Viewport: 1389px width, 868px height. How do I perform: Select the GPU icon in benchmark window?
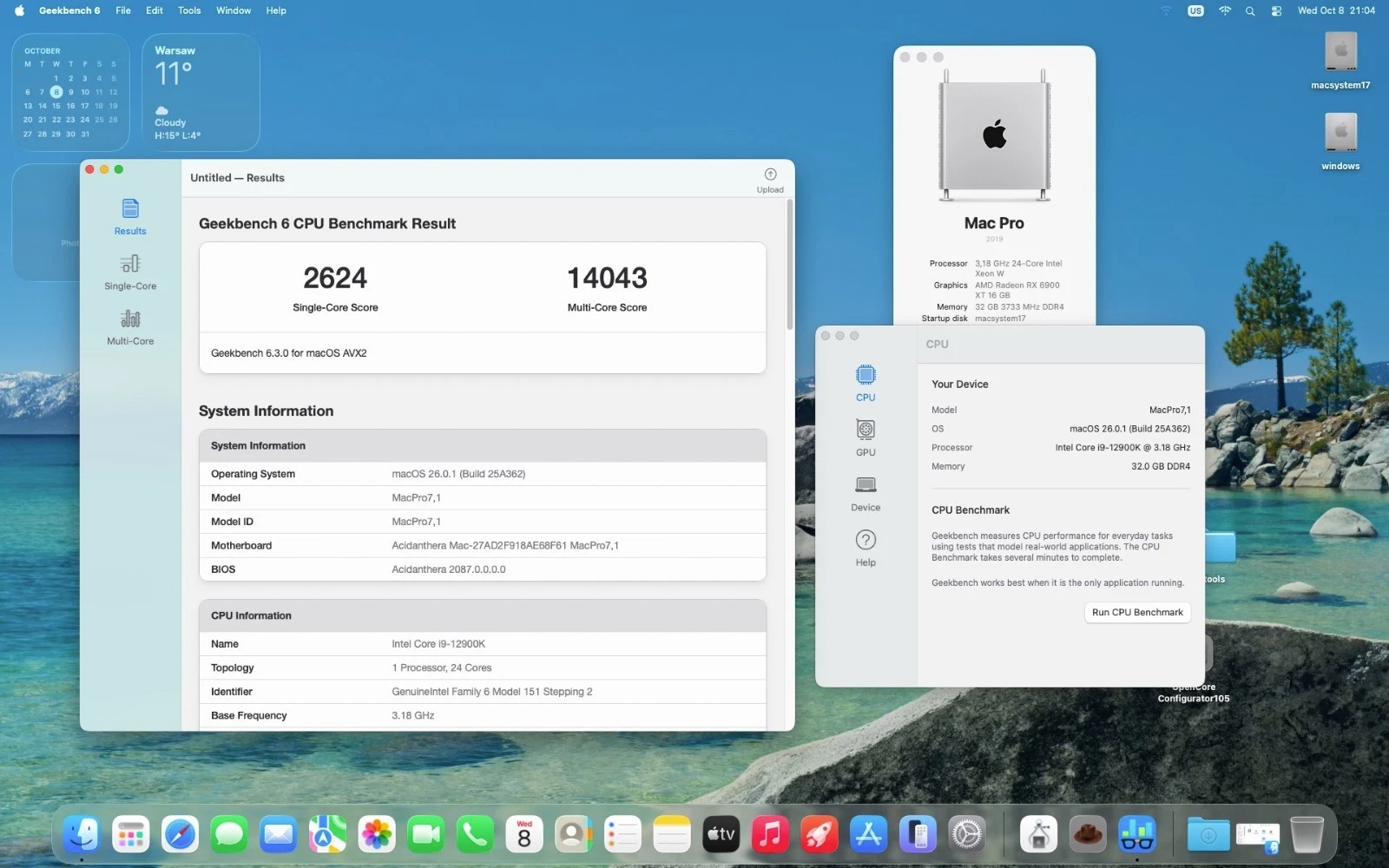pyautogui.click(x=866, y=437)
